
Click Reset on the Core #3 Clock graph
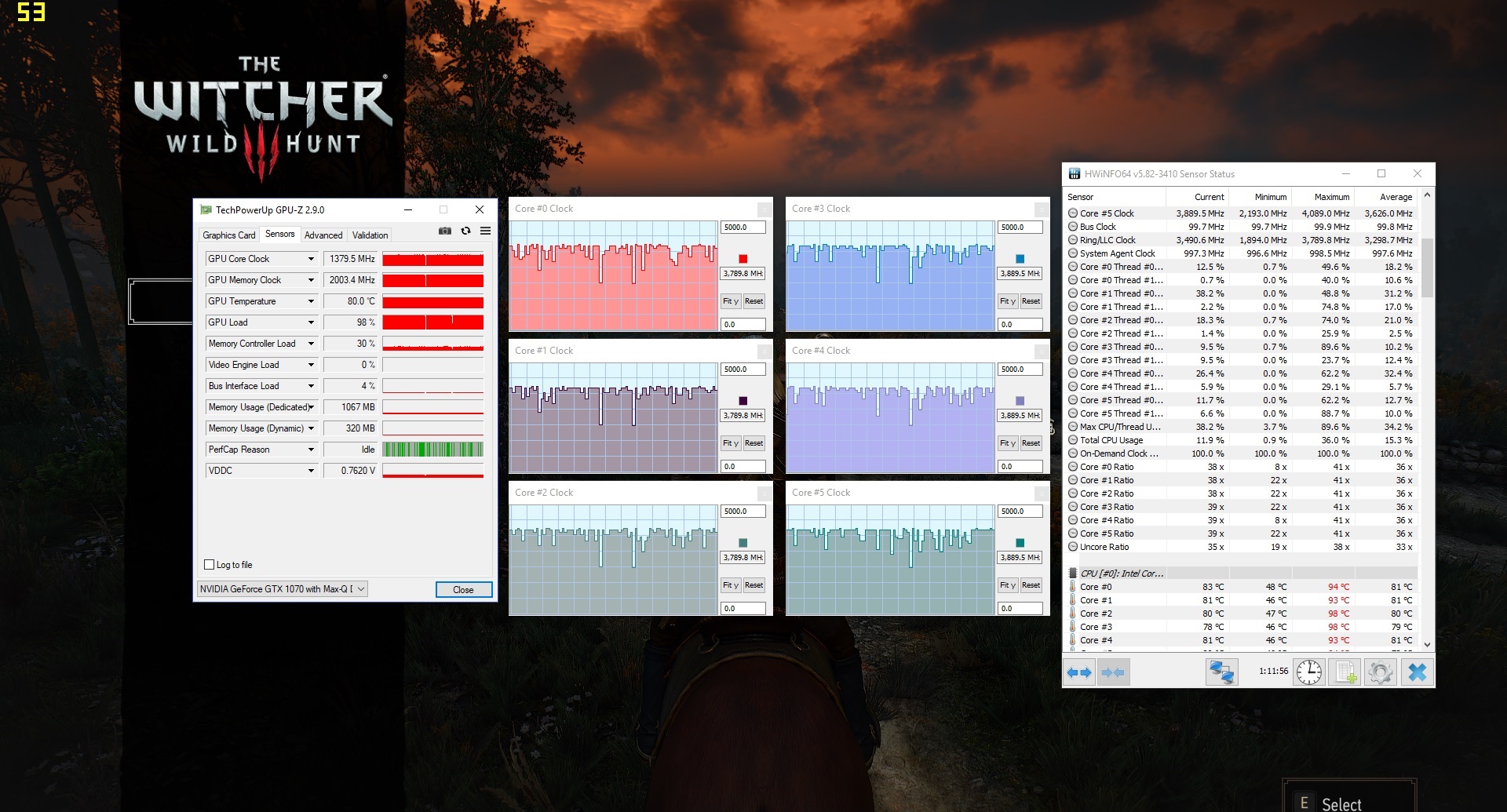tap(1031, 301)
